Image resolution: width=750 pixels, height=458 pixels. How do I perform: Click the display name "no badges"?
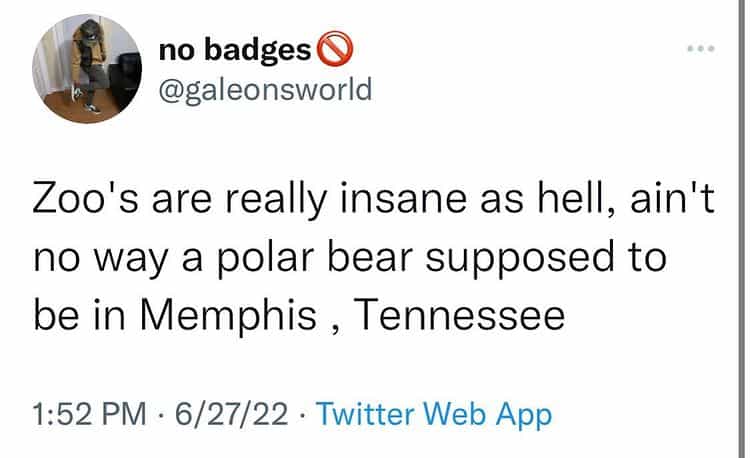[235, 51]
